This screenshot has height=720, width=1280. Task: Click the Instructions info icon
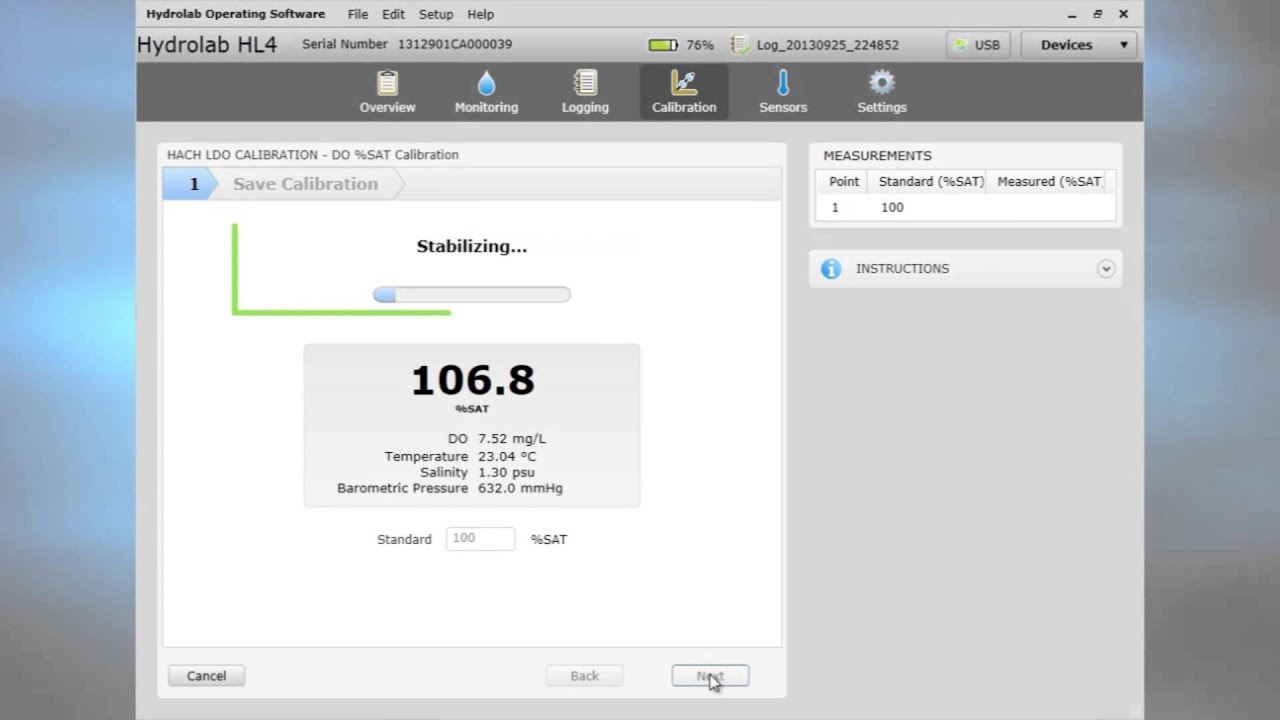coord(831,269)
